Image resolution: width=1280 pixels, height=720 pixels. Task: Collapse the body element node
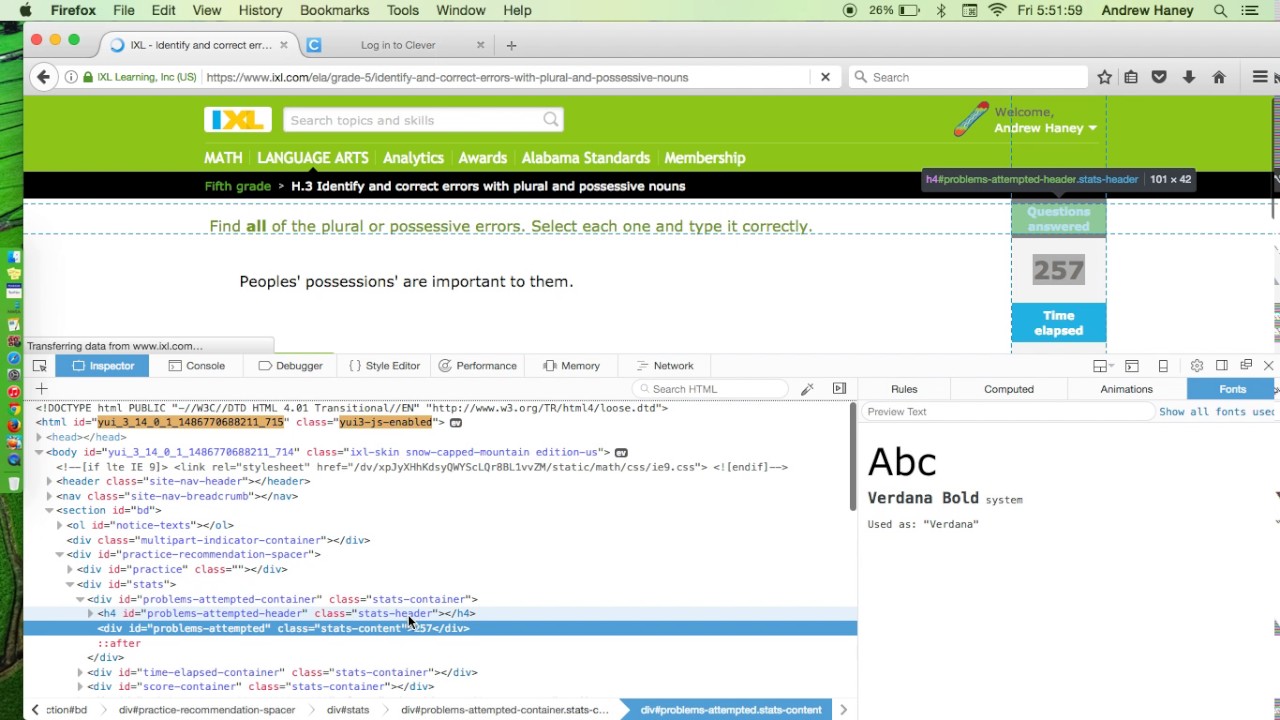(x=39, y=452)
